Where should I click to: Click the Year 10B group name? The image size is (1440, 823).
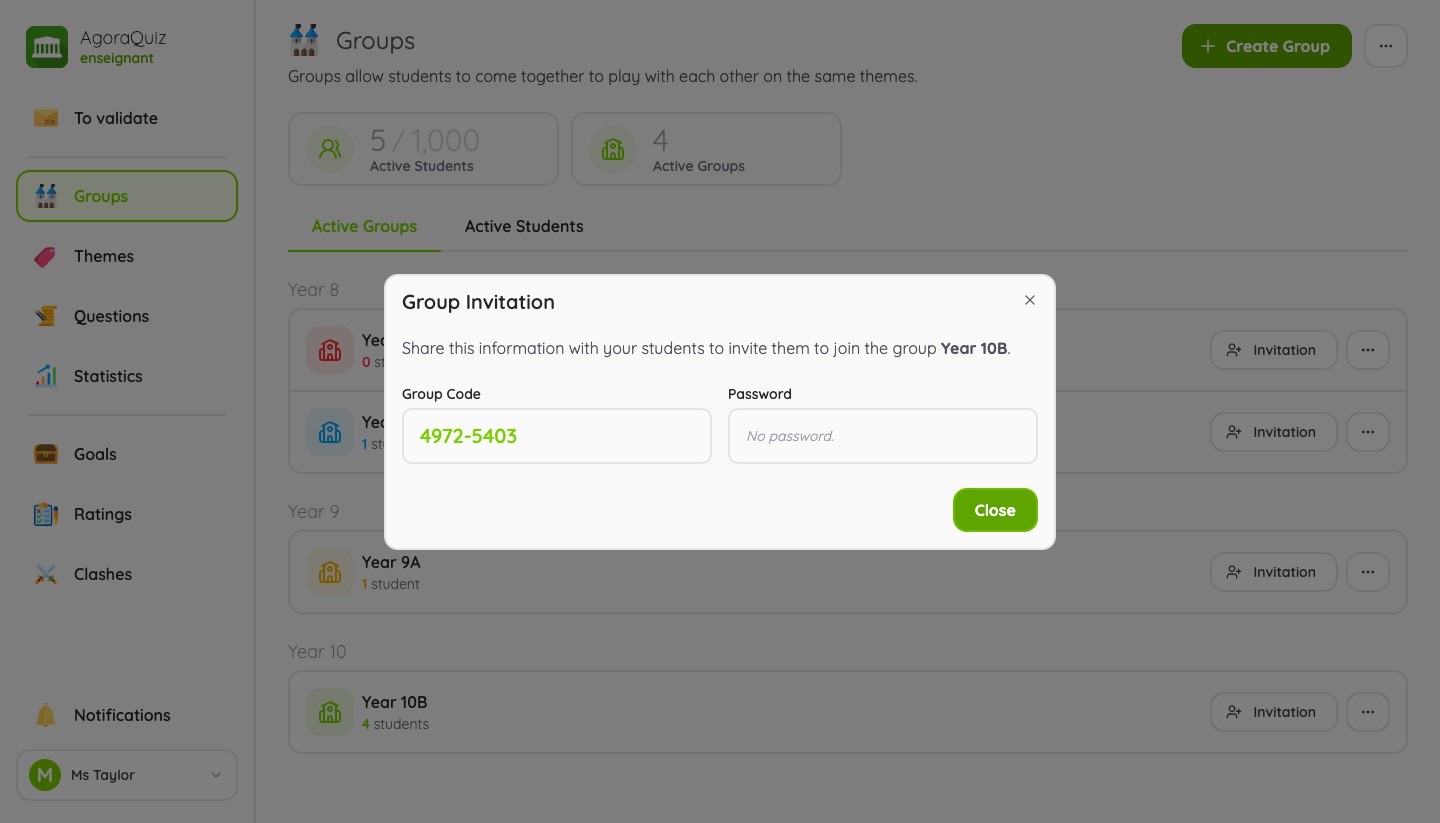(395, 702)
